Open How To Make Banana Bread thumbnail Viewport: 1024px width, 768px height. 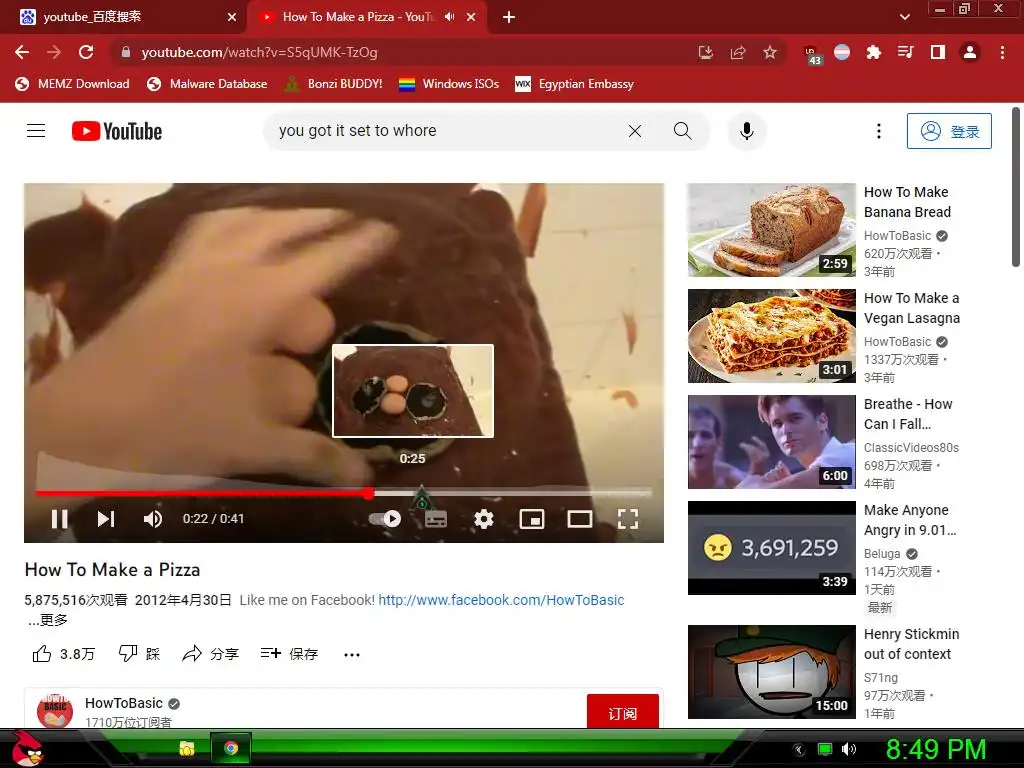click(771, 230)
